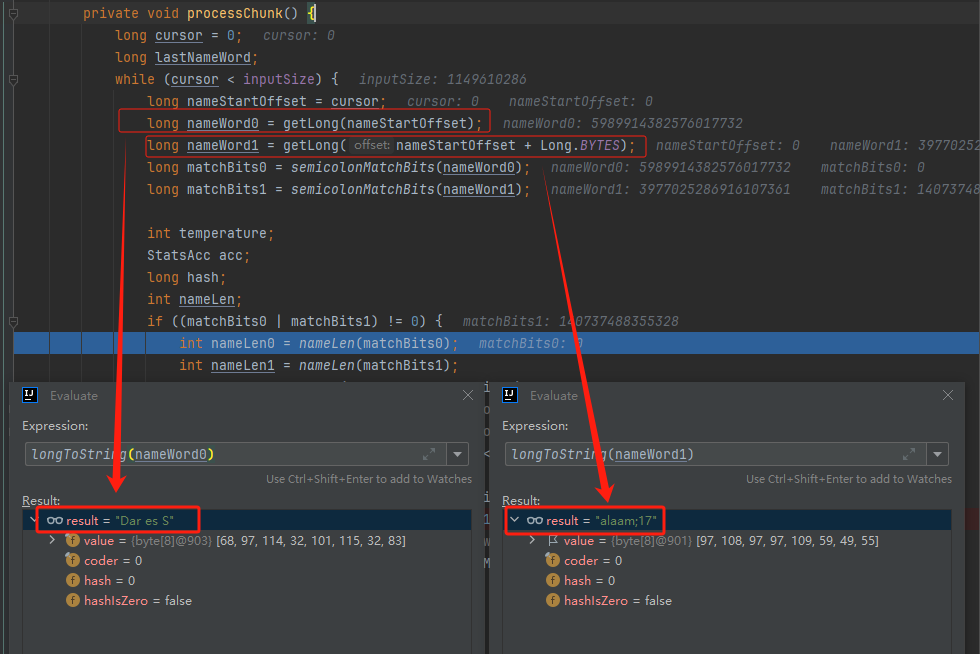Collapse the result "alaam;17" node

(x=514, y=520)
